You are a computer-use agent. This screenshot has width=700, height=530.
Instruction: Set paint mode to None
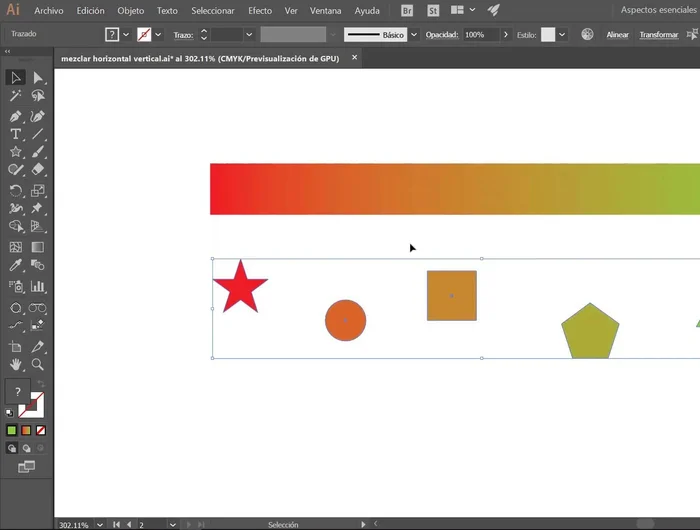tap(41, 430)
